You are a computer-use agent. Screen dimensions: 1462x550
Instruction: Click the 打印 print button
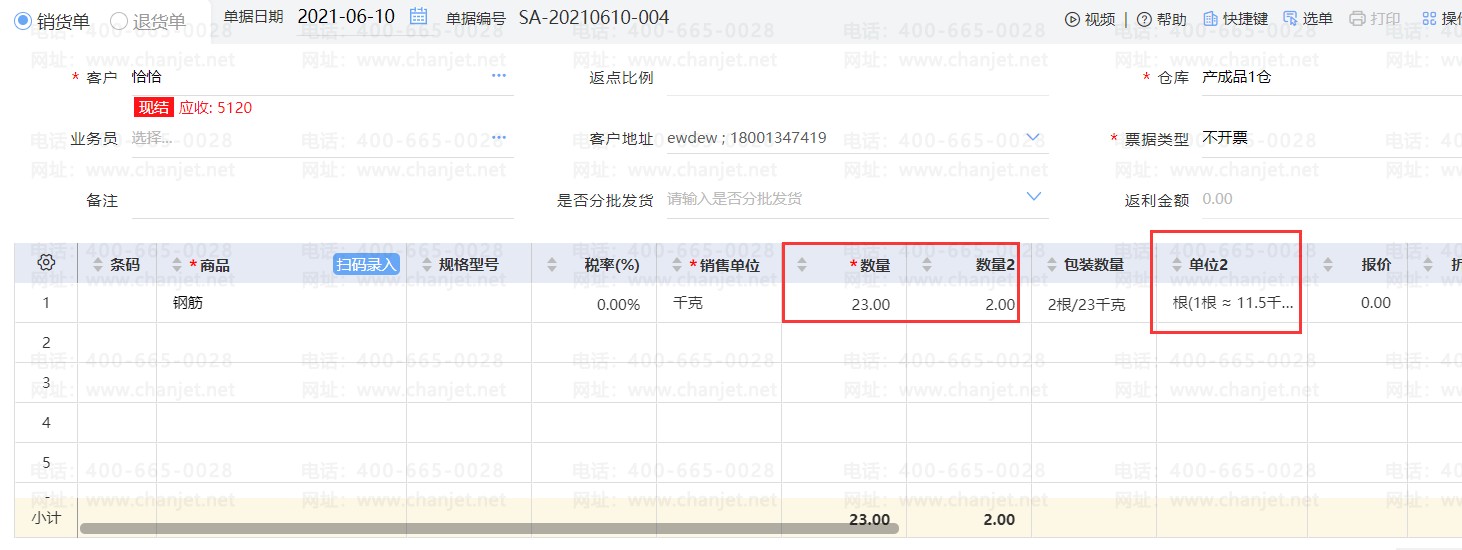(x=1375, y=19)
